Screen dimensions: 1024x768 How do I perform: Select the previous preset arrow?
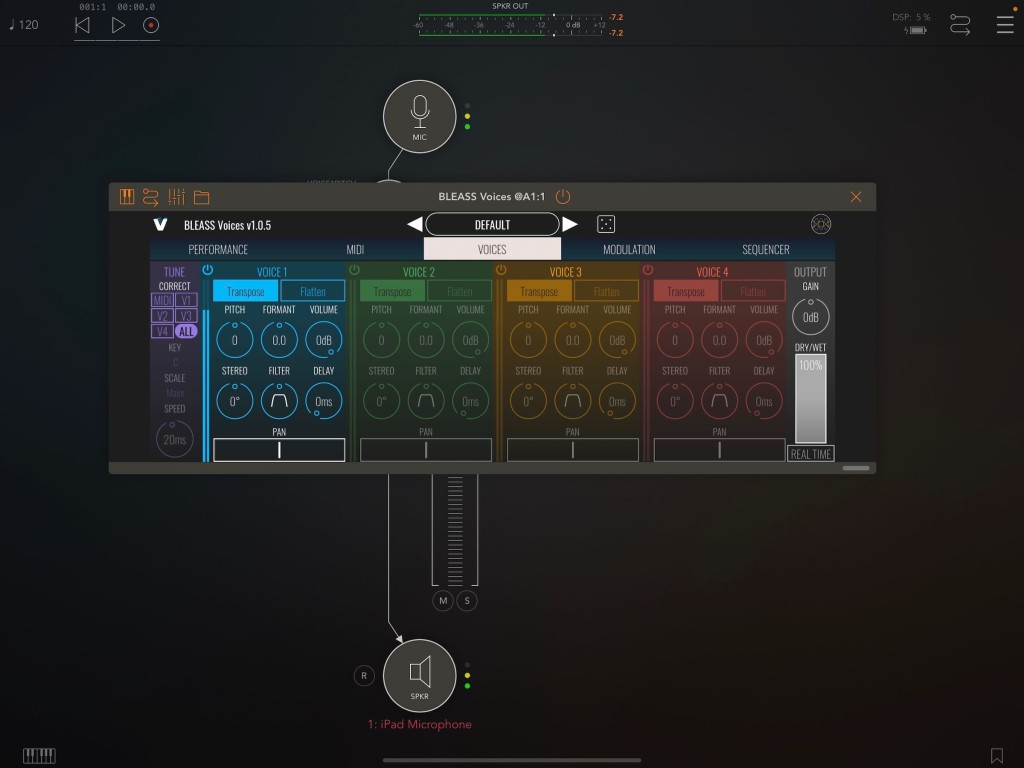pyautogui.click(x=414, y=224)
